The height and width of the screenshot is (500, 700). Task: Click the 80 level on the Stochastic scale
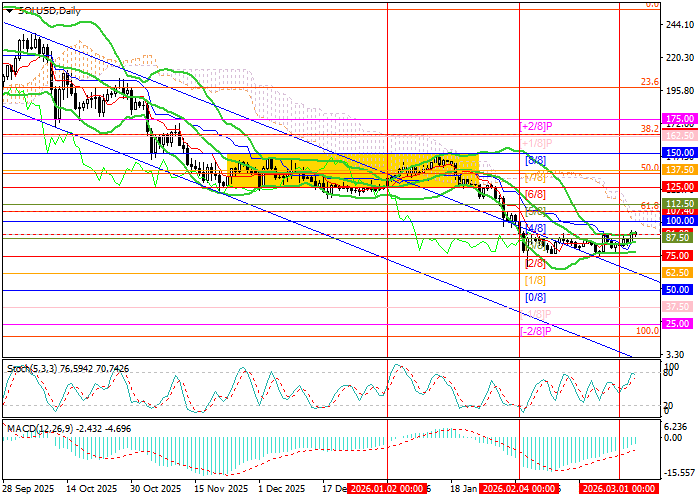coord(668,373)
